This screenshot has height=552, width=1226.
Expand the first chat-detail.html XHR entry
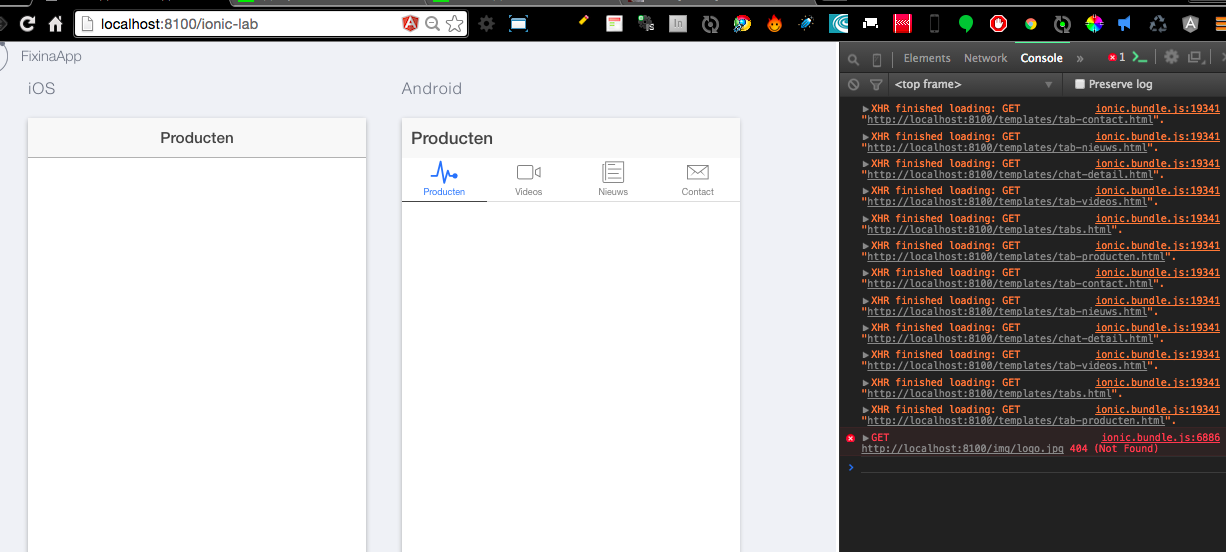click(x=866, y=164)
